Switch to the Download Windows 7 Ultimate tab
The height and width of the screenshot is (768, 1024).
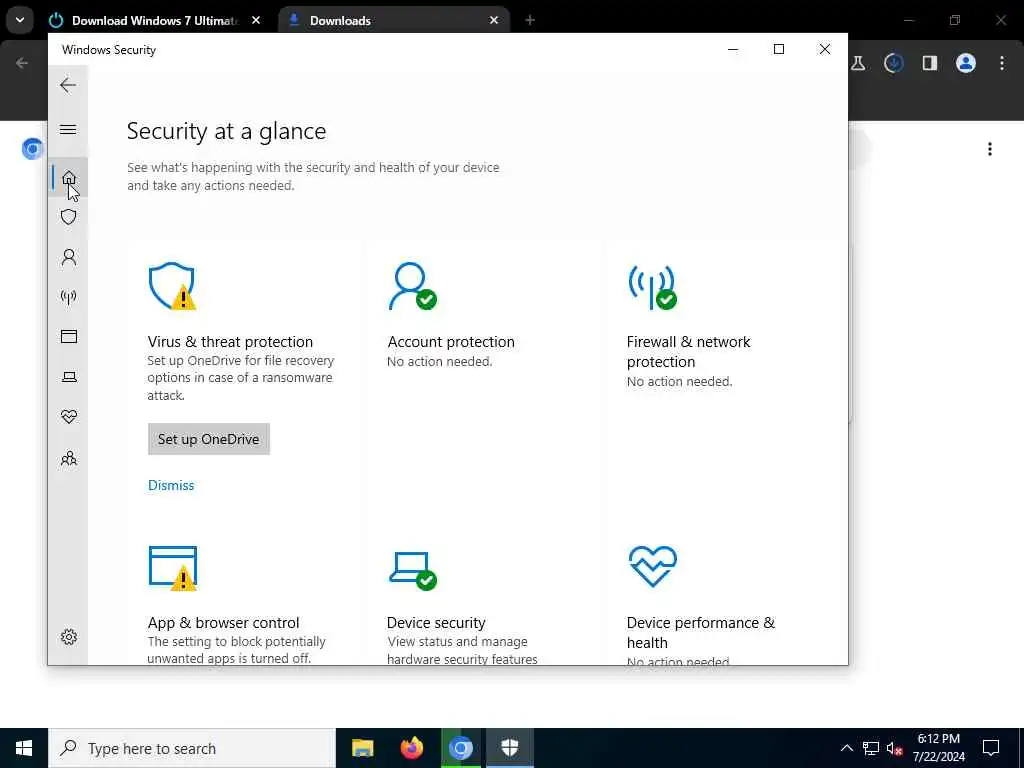155,20
